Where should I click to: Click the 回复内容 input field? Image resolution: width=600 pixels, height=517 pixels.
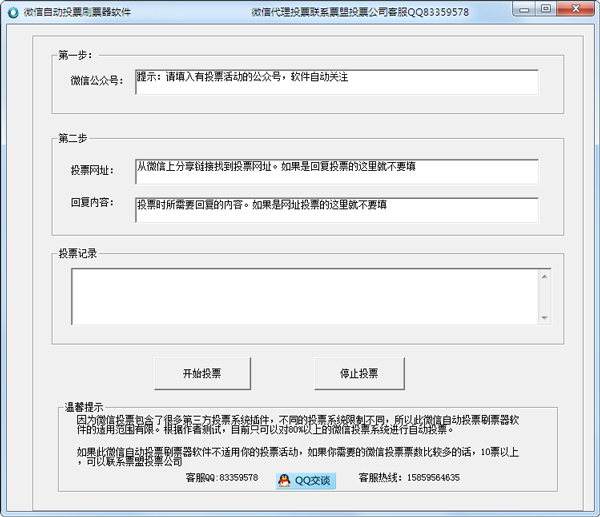[x=337, y=210]
